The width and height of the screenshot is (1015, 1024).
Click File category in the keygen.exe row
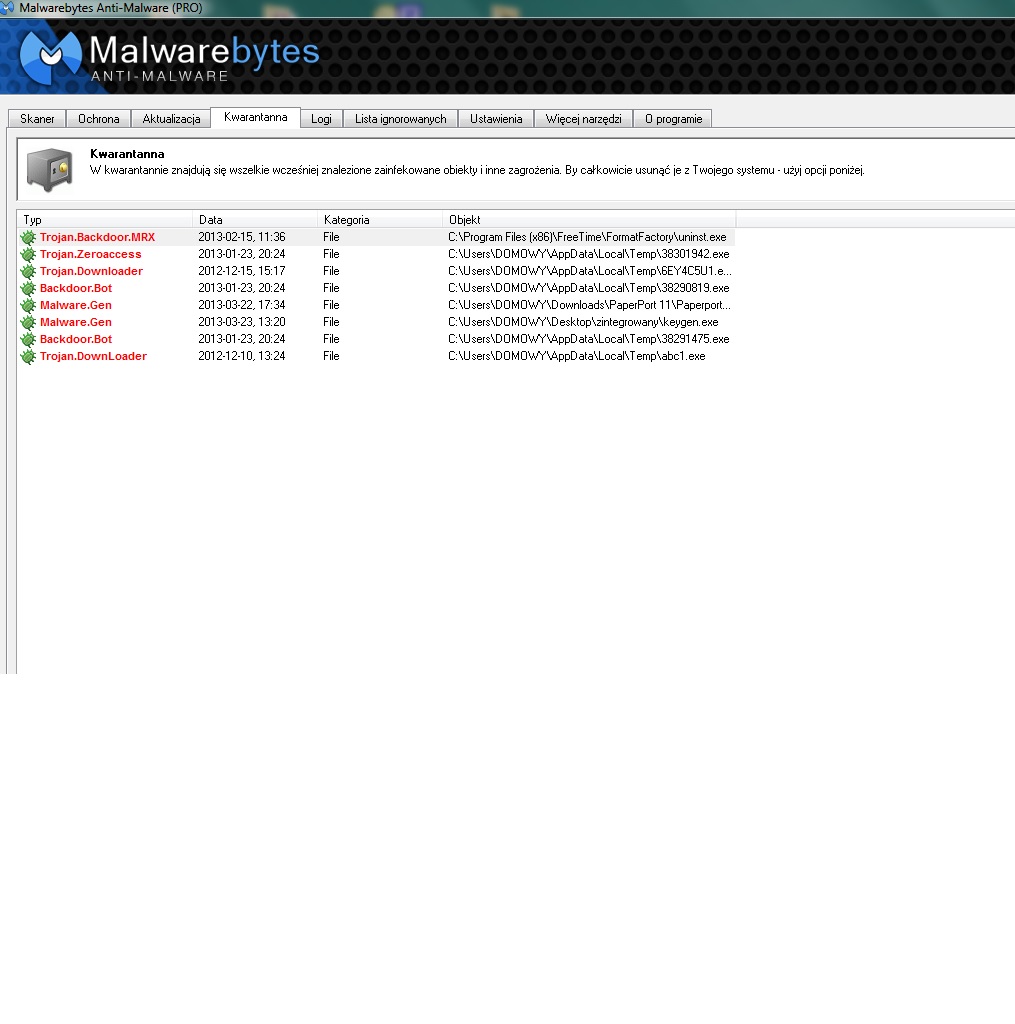tap(331, 322)
